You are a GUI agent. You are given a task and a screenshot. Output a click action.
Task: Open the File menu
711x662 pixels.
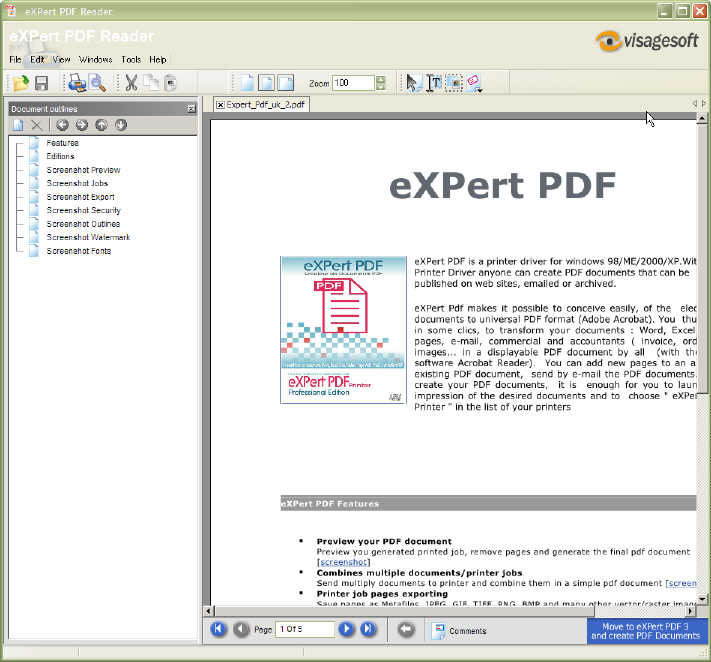point(15,59)
